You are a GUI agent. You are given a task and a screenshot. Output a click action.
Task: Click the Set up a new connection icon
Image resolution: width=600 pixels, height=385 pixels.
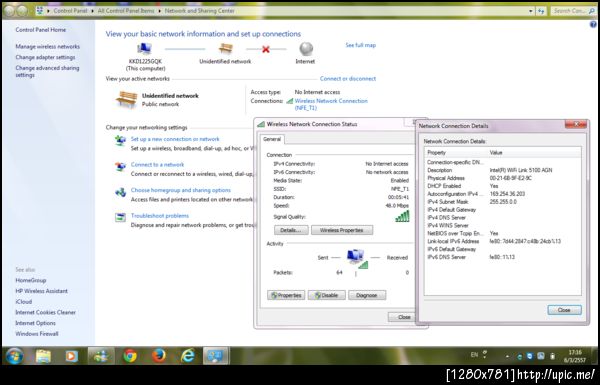[121, 141]
